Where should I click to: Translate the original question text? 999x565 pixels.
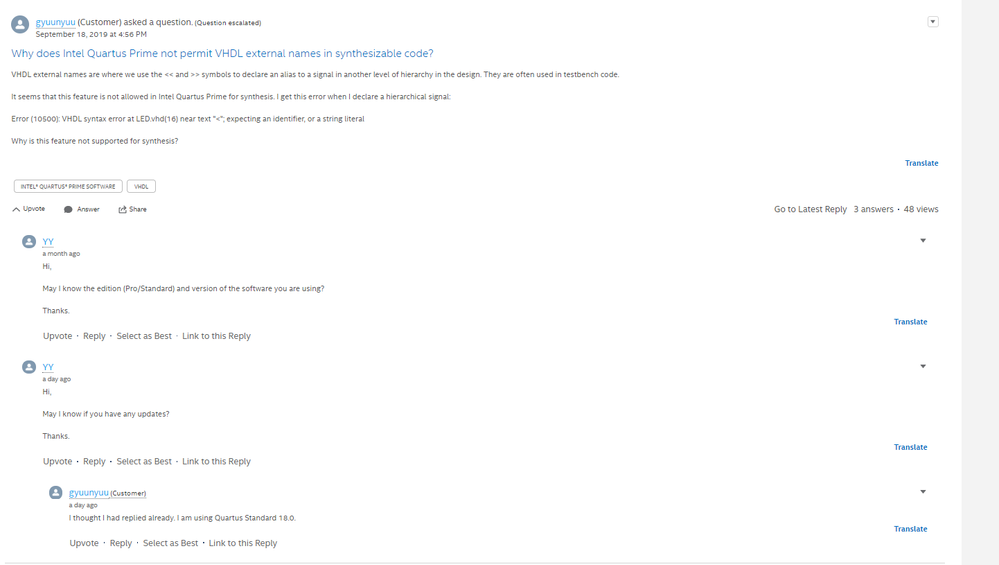921,163
